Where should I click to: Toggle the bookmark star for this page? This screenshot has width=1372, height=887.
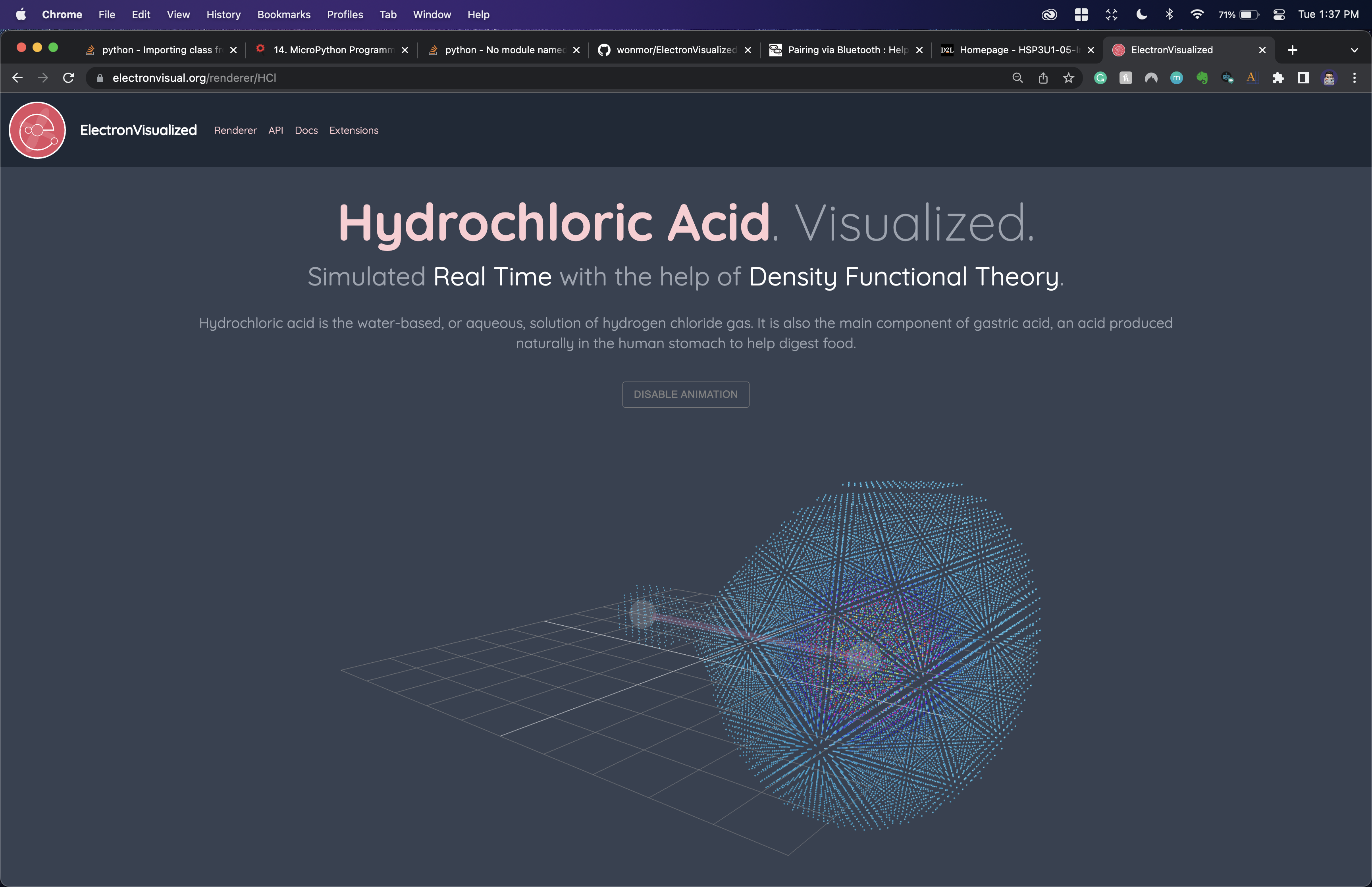(1069, 78)
